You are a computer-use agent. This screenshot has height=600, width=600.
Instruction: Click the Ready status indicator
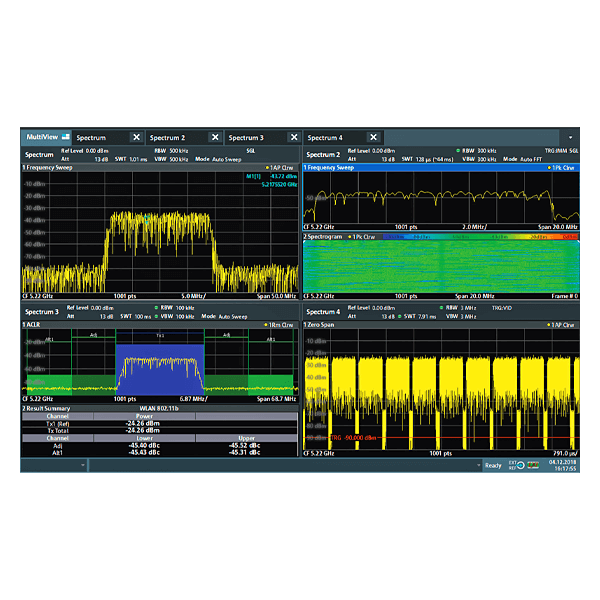pyautogui.click(x=493, y=465)
